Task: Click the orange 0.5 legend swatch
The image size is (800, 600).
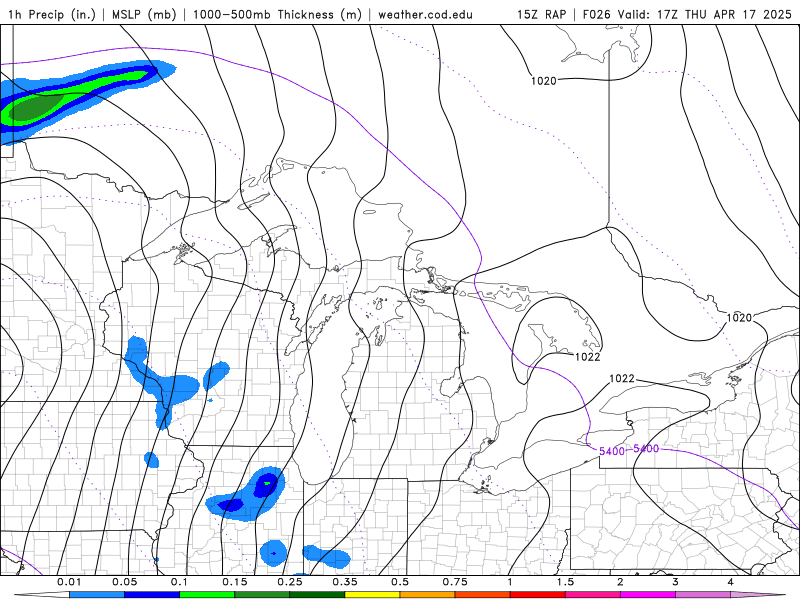Action: 427,595
